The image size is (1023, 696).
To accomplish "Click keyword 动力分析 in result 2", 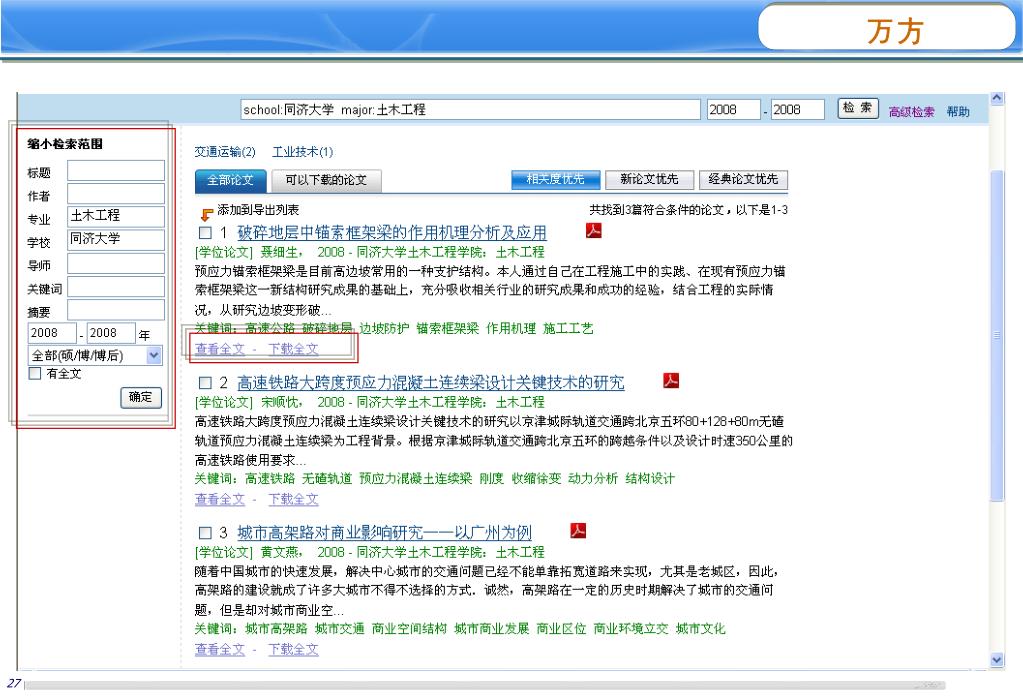I will pyautogui.click(x=593, y=479).
